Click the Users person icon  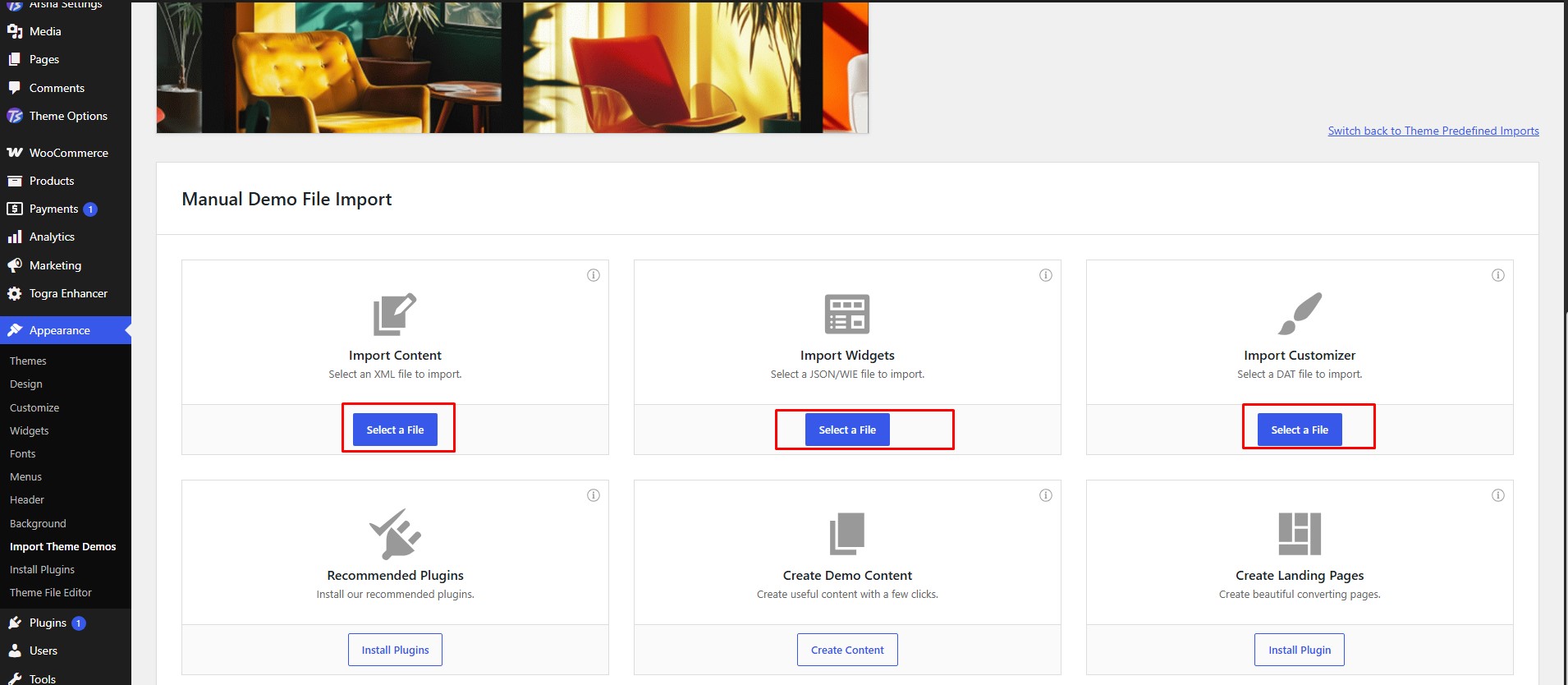coord(15,651)
